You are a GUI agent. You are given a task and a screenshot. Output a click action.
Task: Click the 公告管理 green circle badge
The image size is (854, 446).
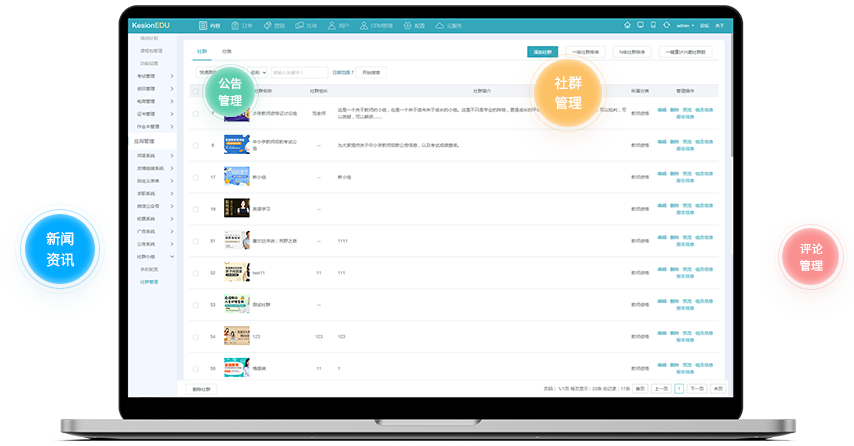[231, 91]
